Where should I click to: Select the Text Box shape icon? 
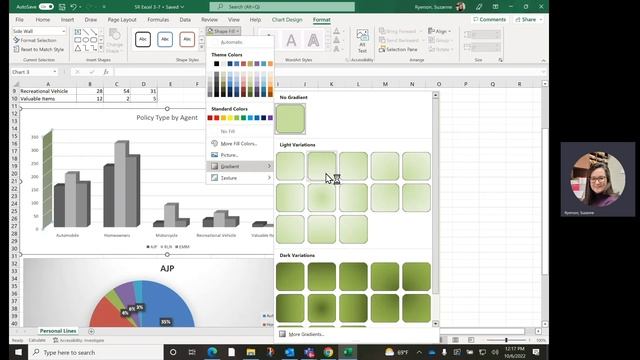coord(78,32)
